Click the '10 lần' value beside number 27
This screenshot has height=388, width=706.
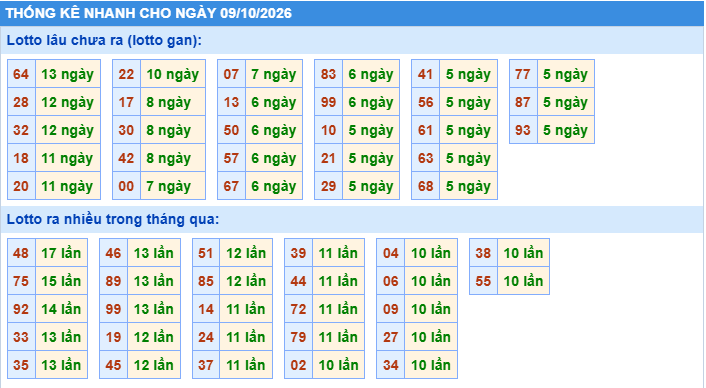[x=431, y=336]
